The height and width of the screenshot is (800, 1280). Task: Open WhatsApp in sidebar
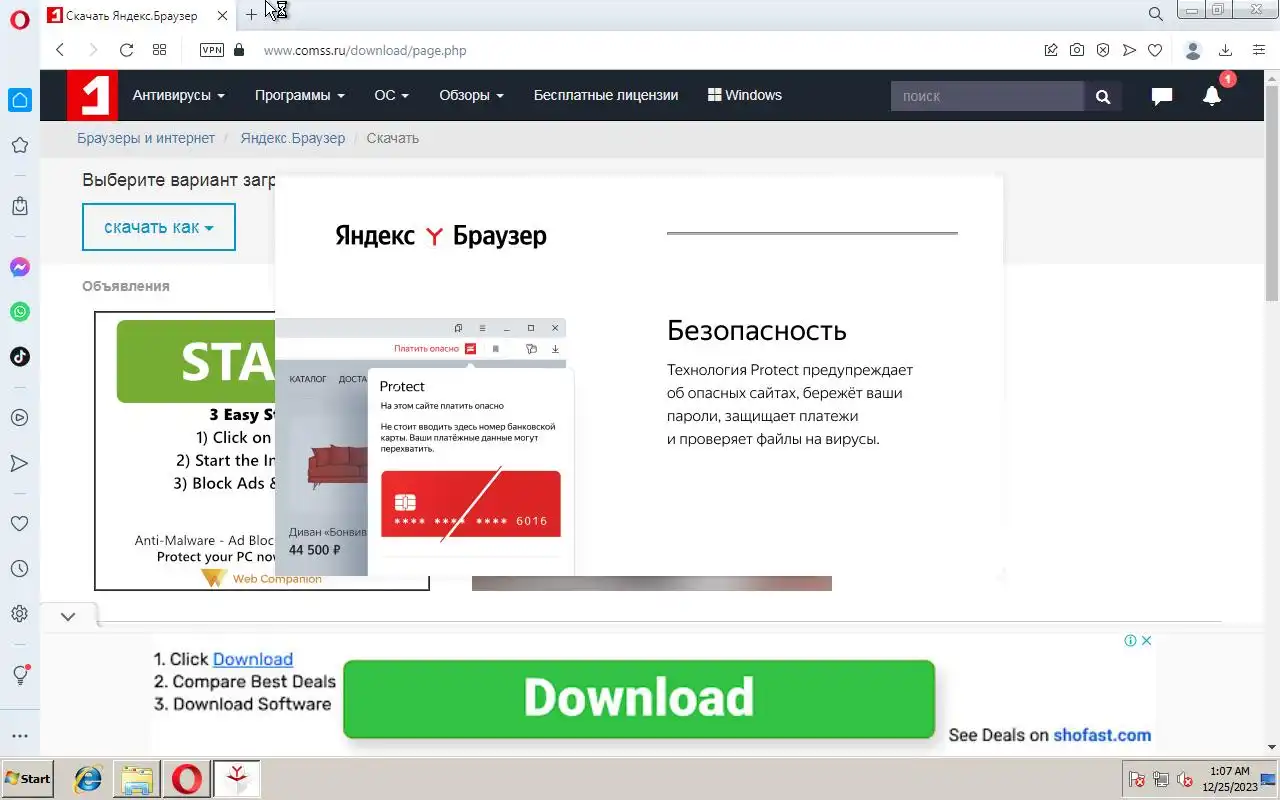pyautogui.click(x=20, y=312)
